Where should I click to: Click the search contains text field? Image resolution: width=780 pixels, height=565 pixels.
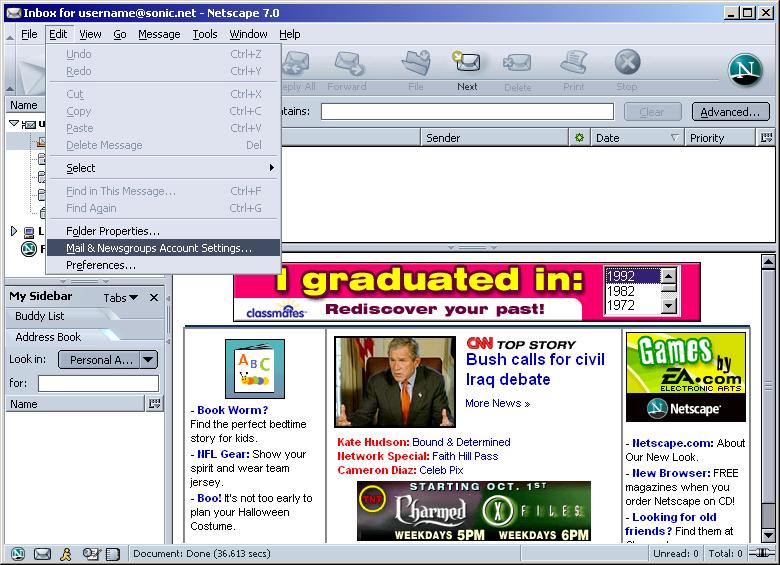click(467, 111)
